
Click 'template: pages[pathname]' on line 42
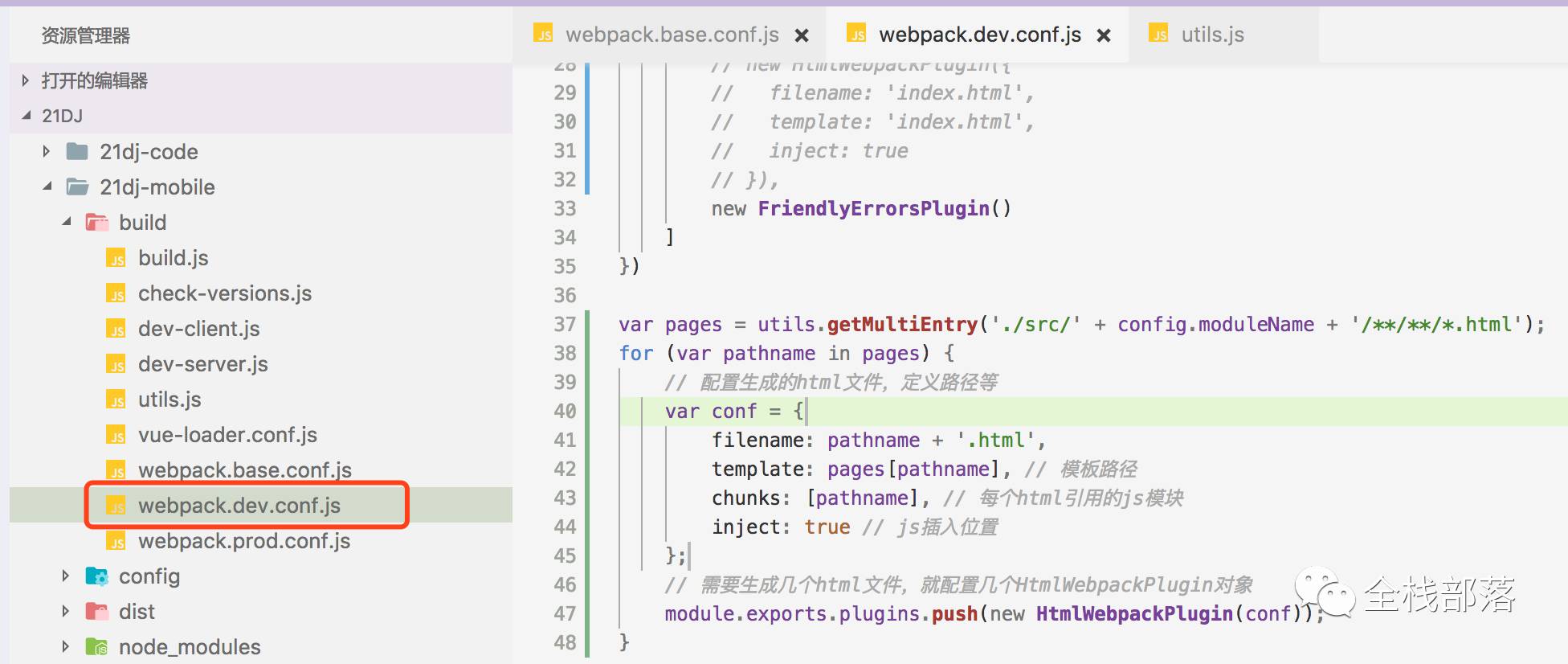(855, 469)
